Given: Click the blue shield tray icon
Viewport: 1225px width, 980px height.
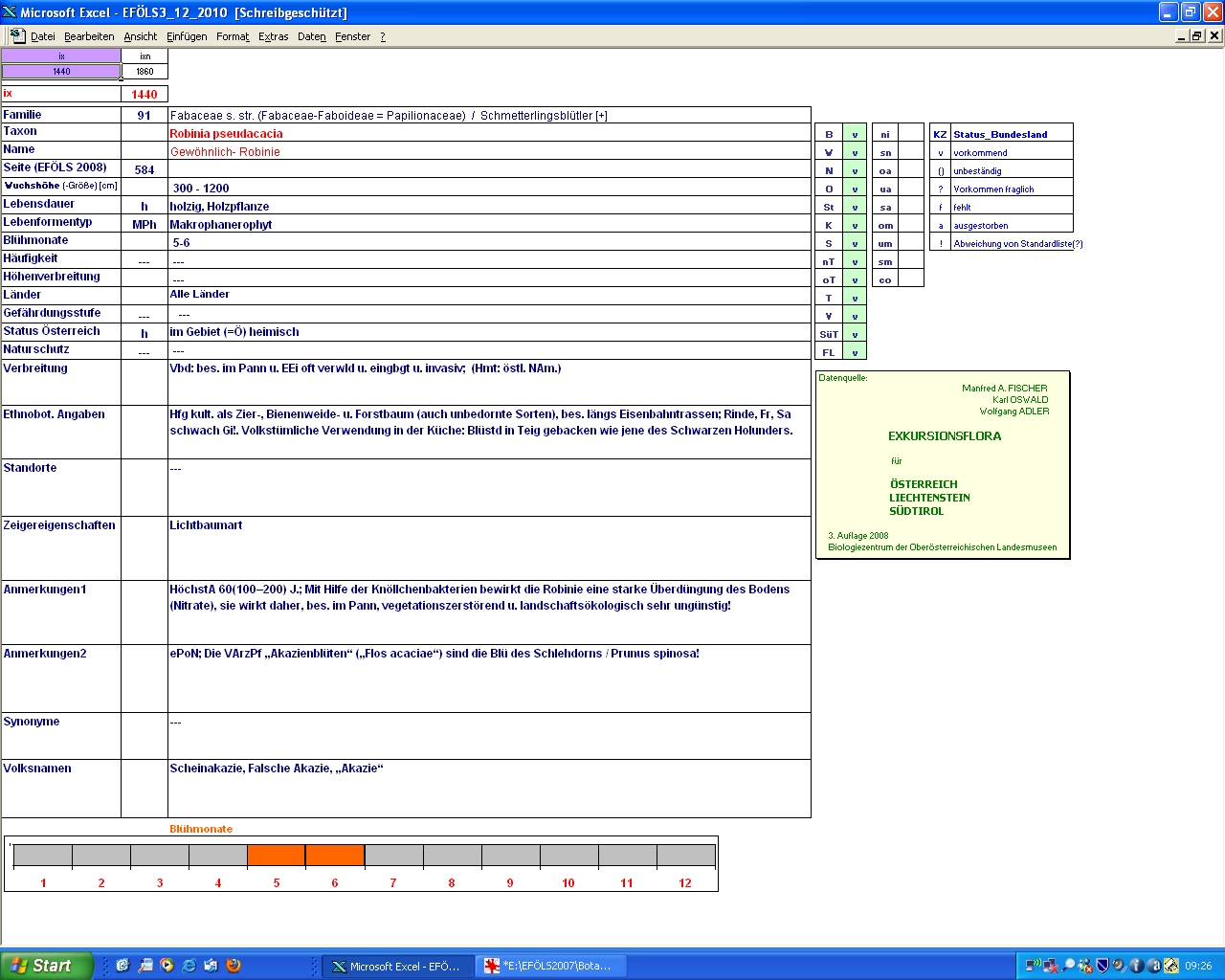Looking at the screenshot, I should [1102, 966].
